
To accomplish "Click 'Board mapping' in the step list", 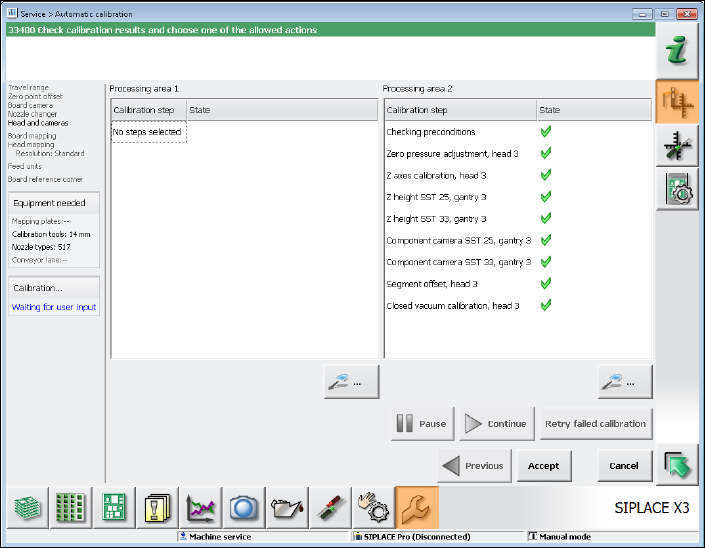I will (x=32, y=136).
